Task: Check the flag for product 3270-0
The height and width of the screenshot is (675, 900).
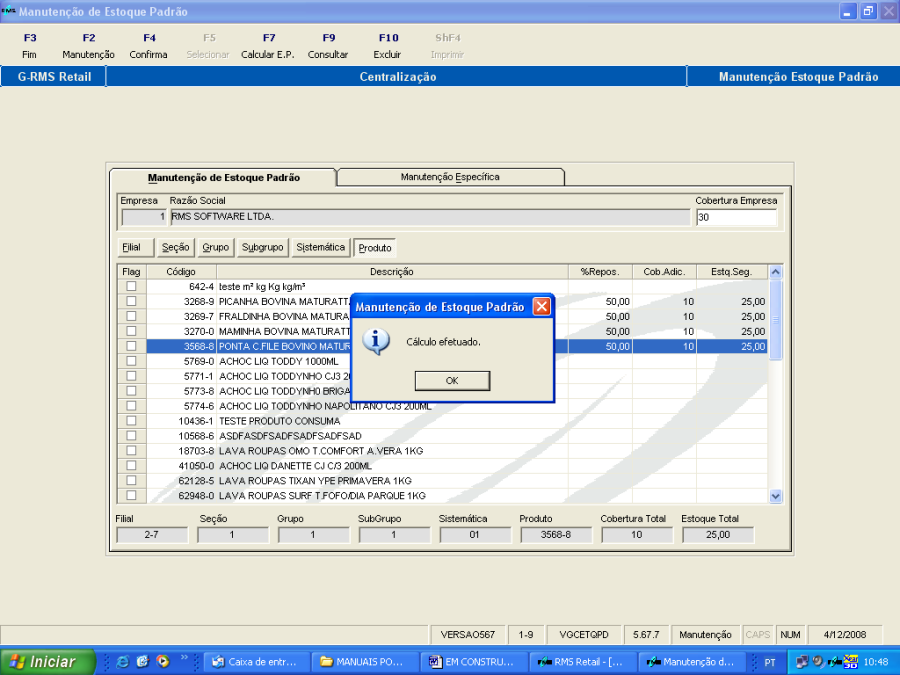Action: tap(131, 331)
